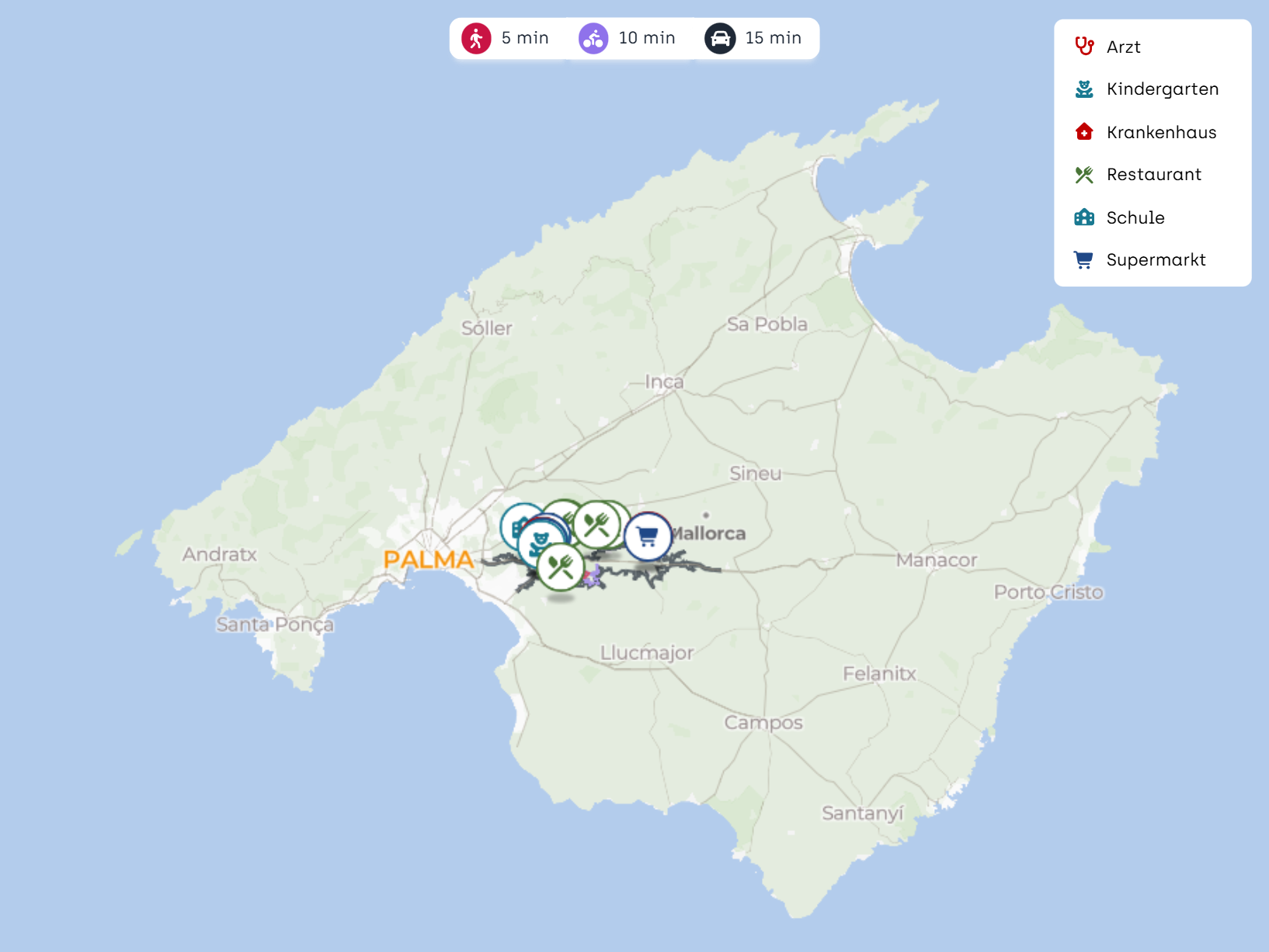Image resolution: width=1269 pixels, height=952 pixels.
Task: Open the supermarket cart marker on map
Action: tap(648, 537)
